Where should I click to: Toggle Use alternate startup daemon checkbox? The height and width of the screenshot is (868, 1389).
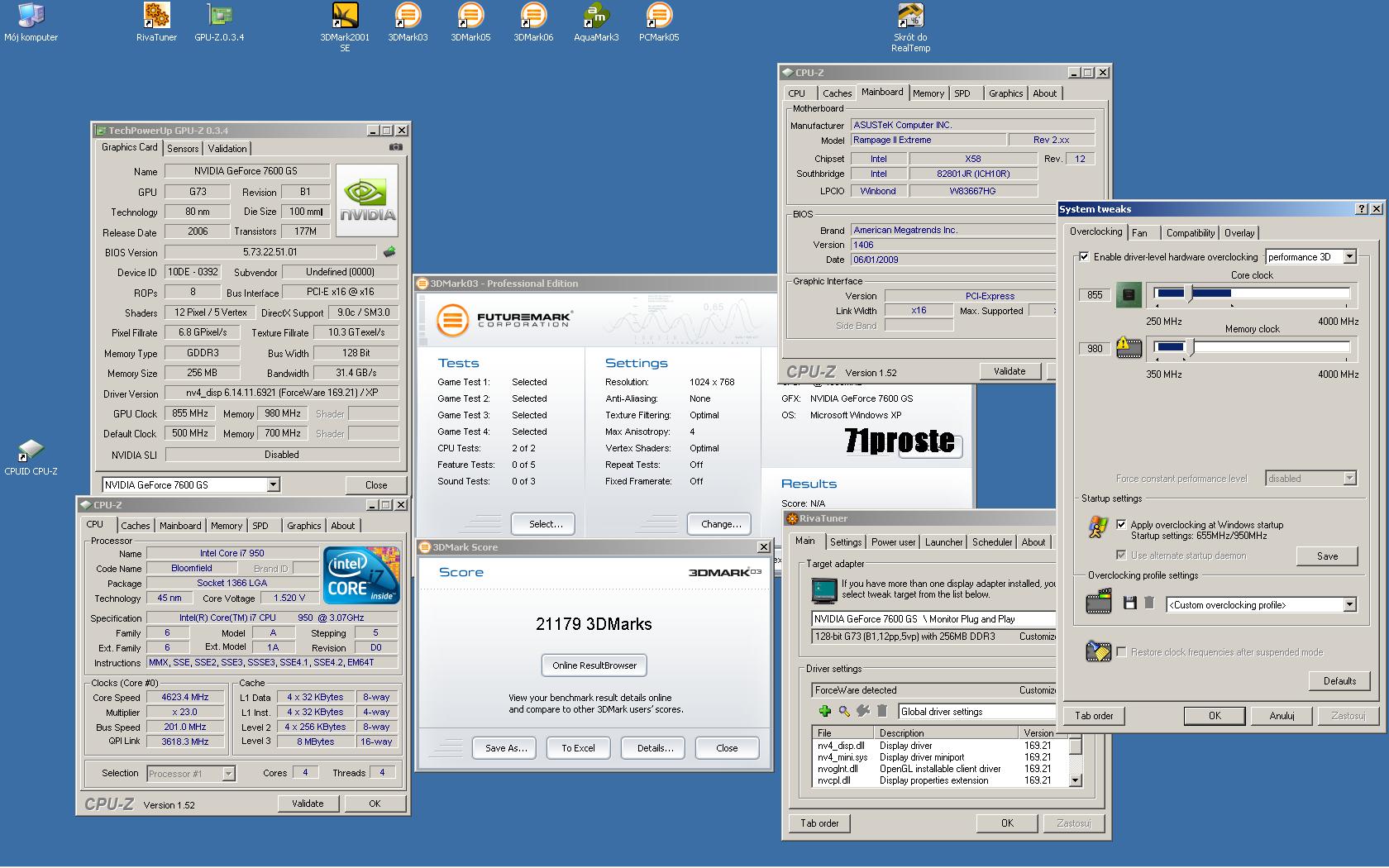1121,555
